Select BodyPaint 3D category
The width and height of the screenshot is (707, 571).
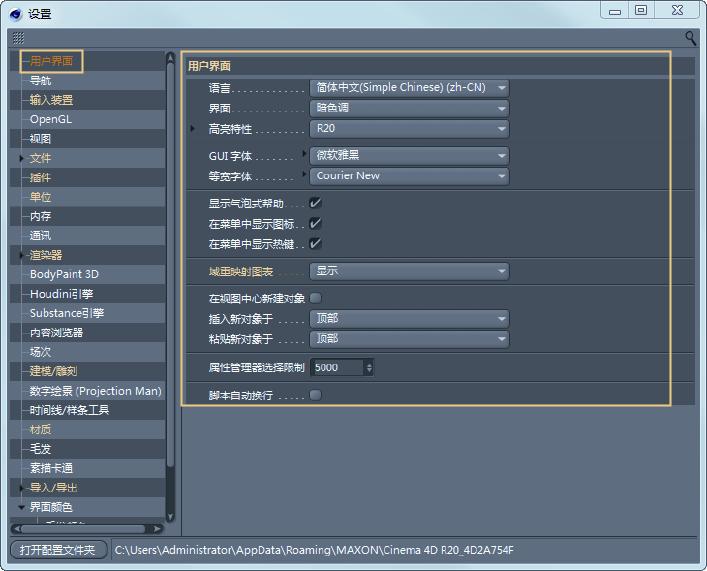pos(64,274)
